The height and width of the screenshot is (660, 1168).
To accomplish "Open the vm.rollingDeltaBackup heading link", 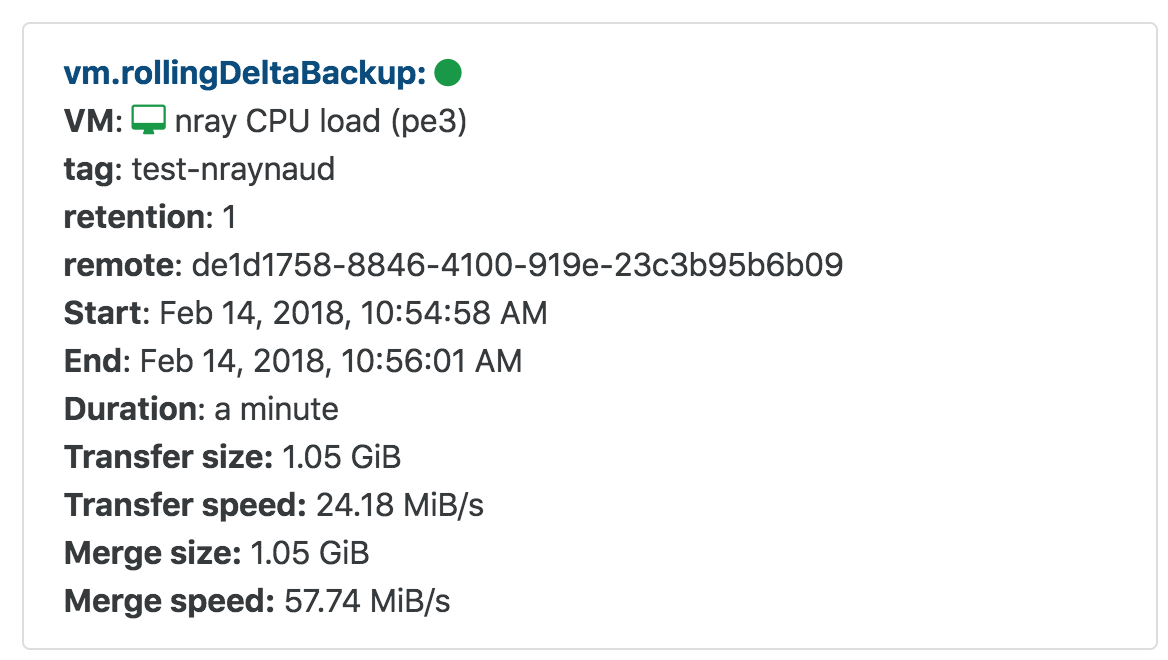I will tap(245, 73).
